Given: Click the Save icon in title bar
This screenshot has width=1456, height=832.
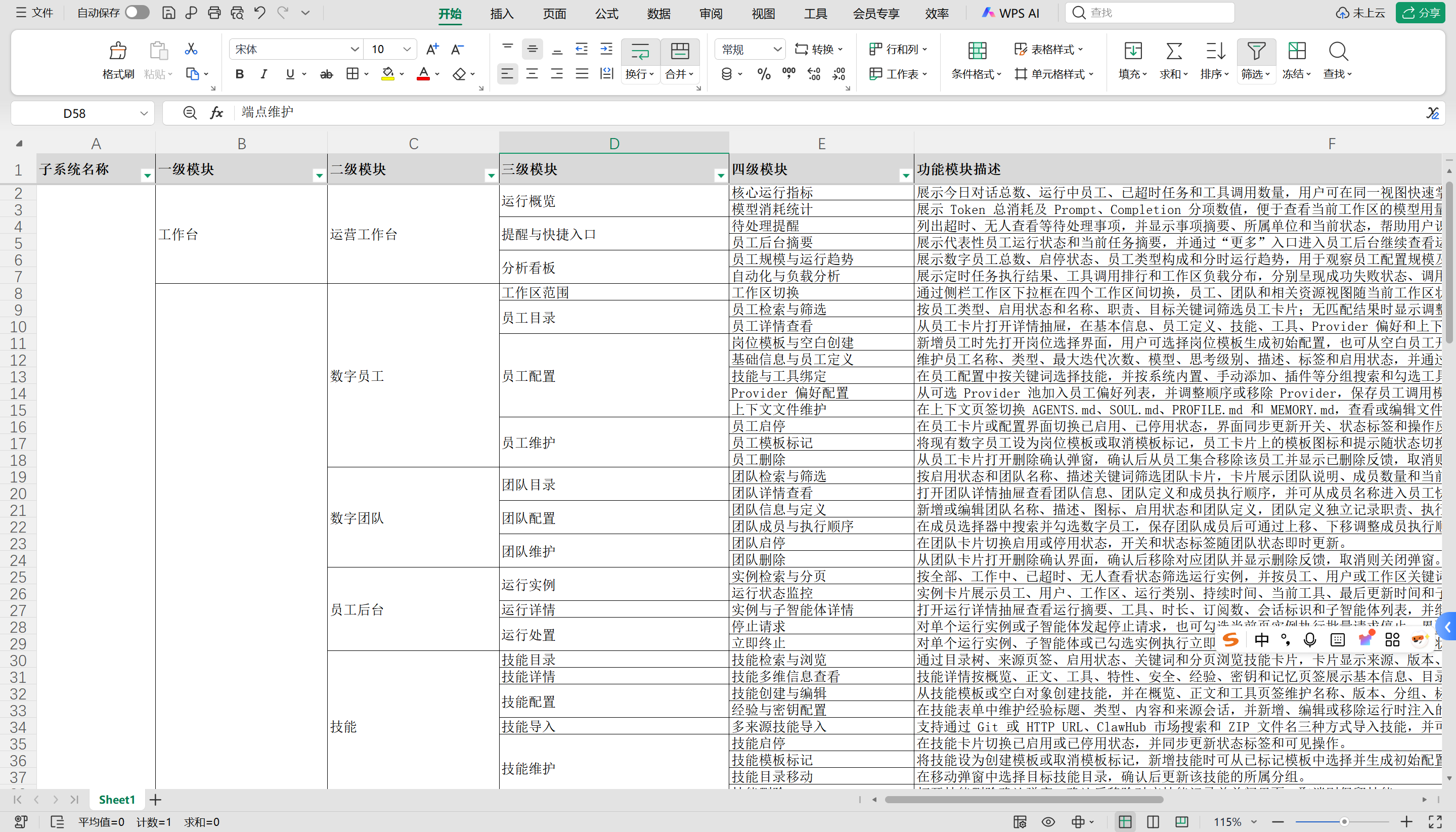Looking at the screenshot, I should [168, 13].
